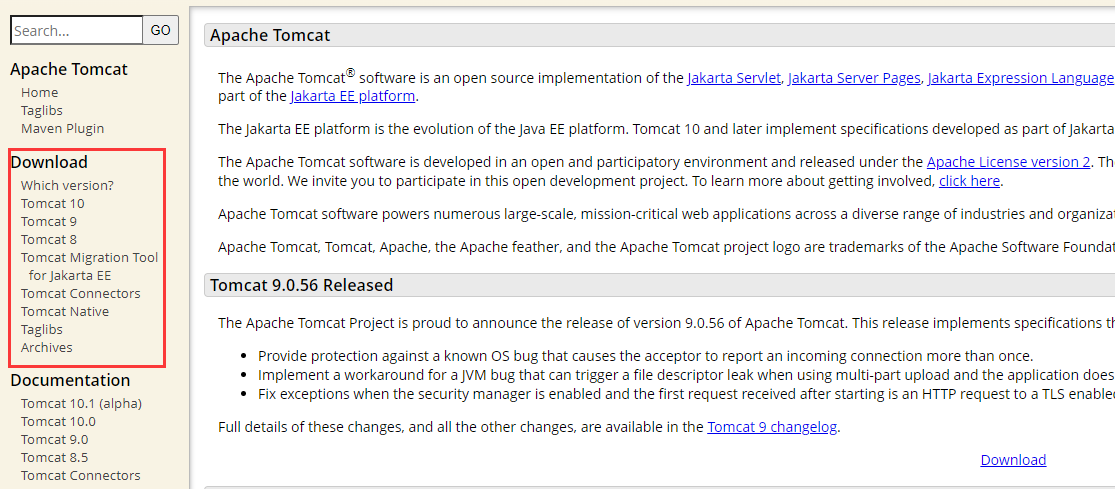Follow the Jakarta Server Pages link
Viewport: 1115px width, 489px height.
[x=854, y=78]
